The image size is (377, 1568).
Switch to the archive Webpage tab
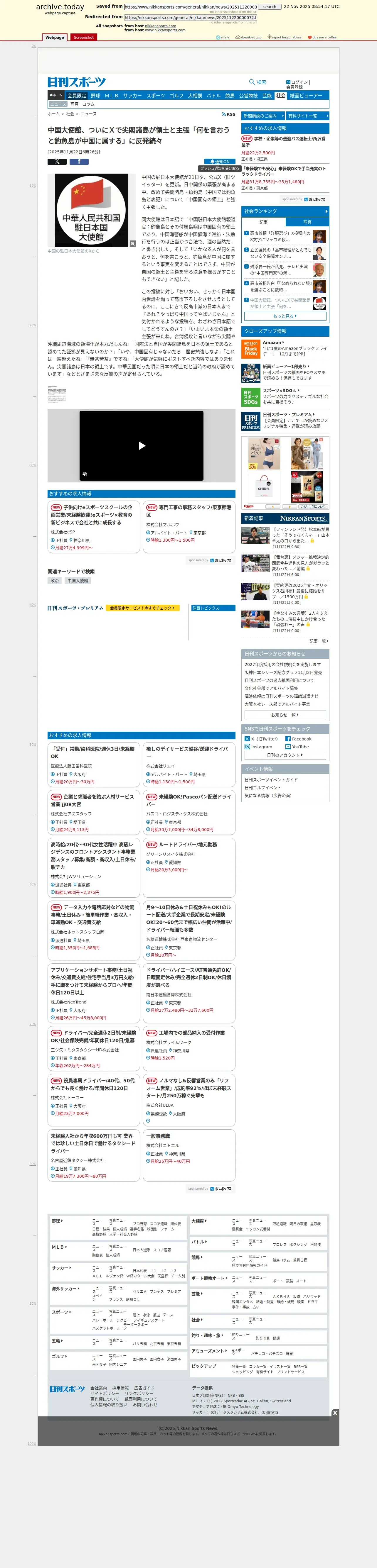[55, 37]
